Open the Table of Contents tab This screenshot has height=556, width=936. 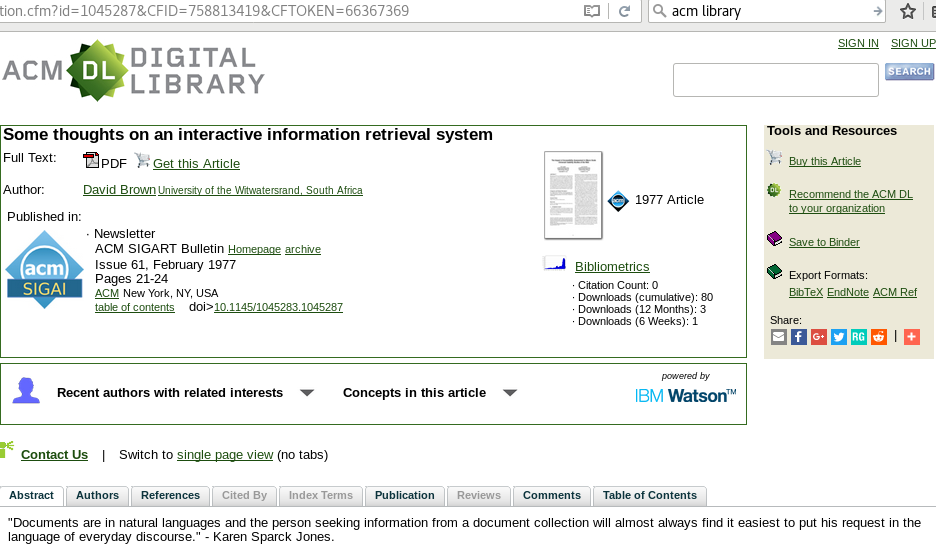649,496
